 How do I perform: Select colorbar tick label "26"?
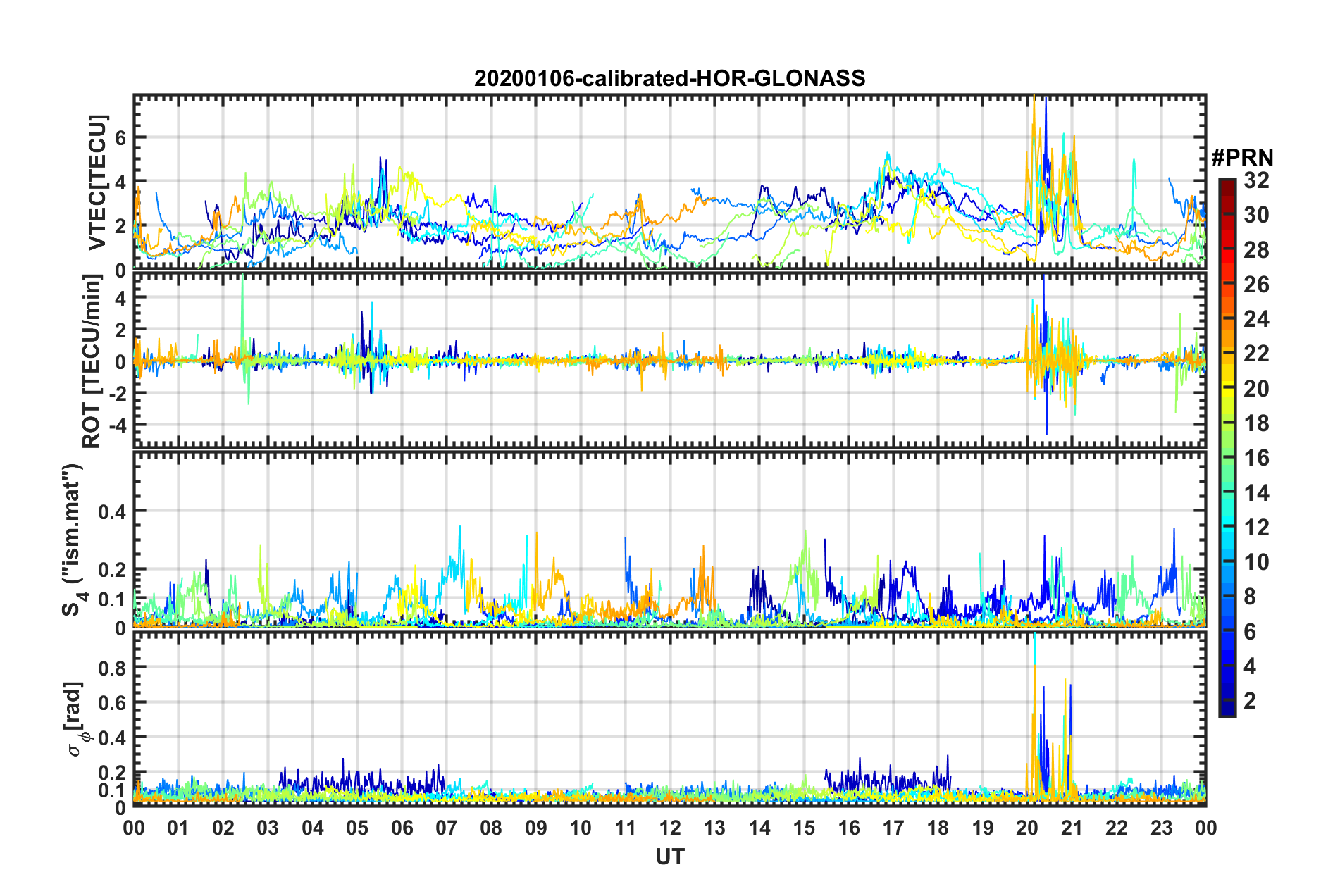click(x=1257, y=285)
